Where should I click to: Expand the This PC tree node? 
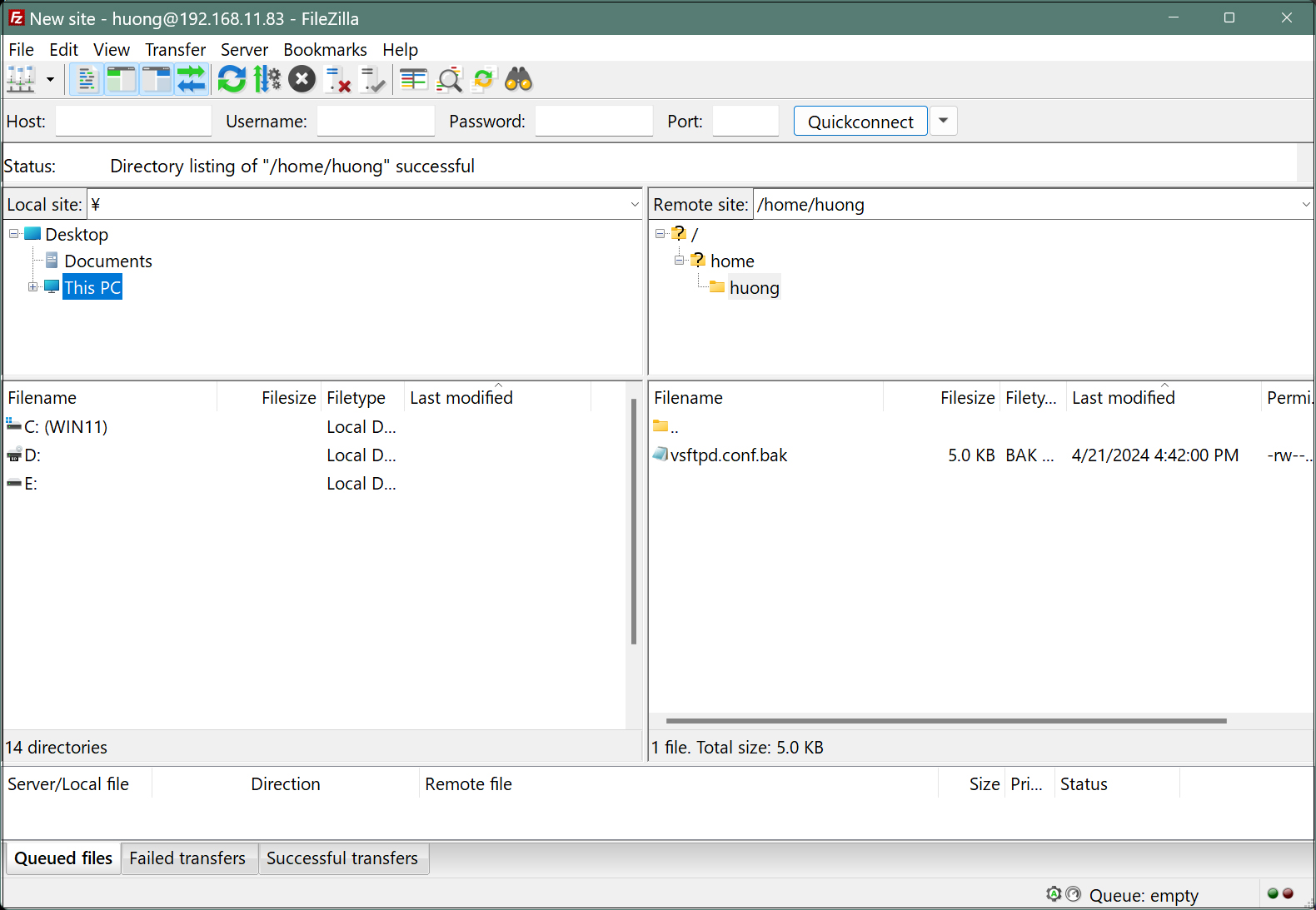(x=33, y=287)
